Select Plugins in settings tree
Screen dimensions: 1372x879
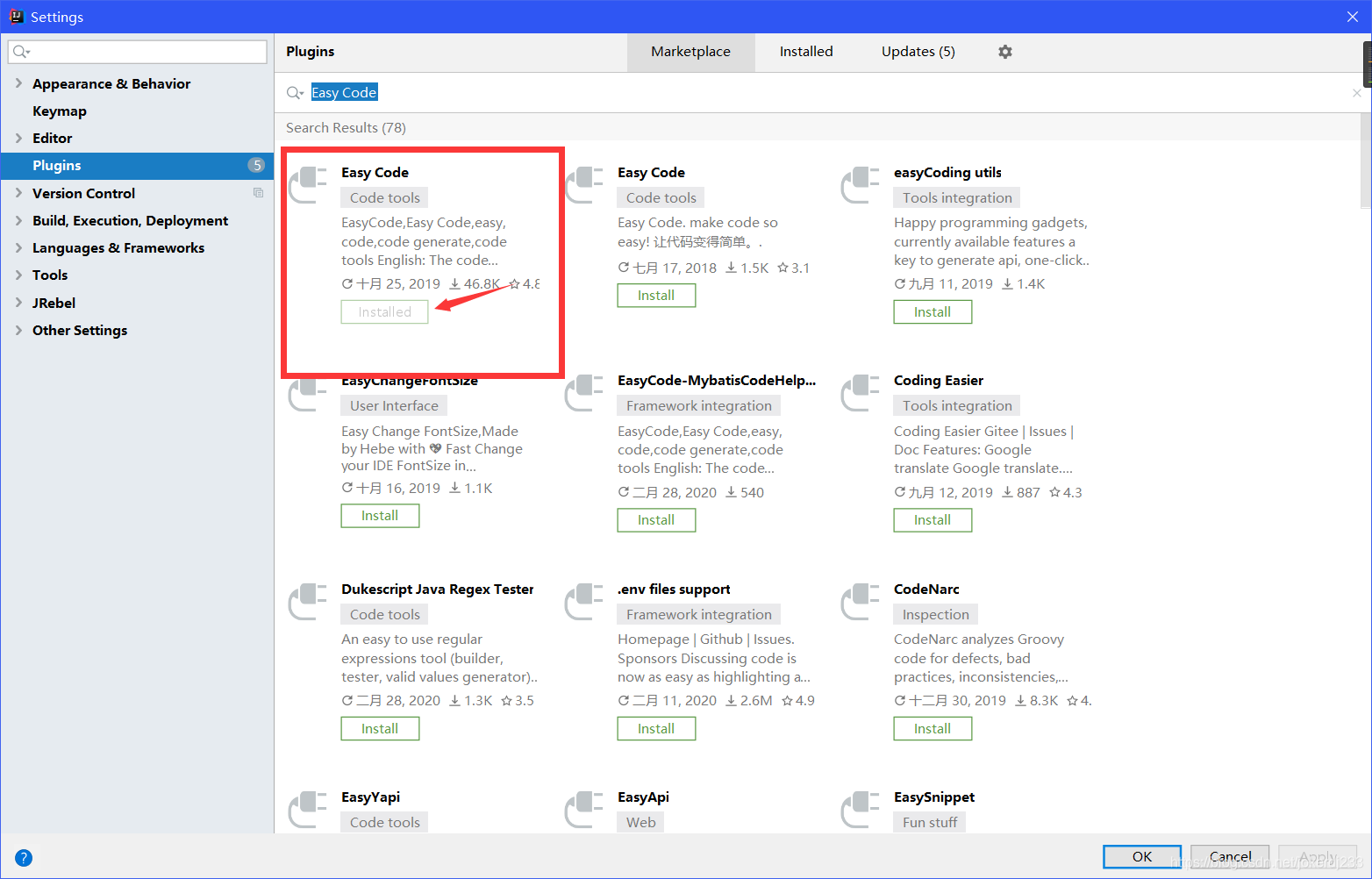click(137, 165)
